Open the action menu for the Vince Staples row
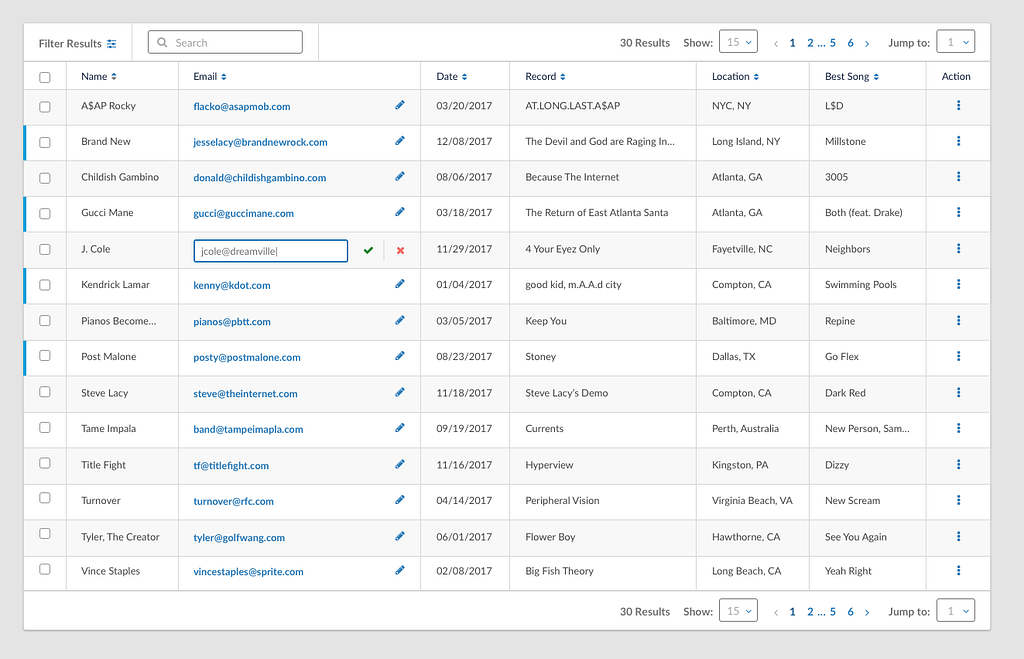The width and height of the screenshot is (1024, 659). tap(958, 571)
